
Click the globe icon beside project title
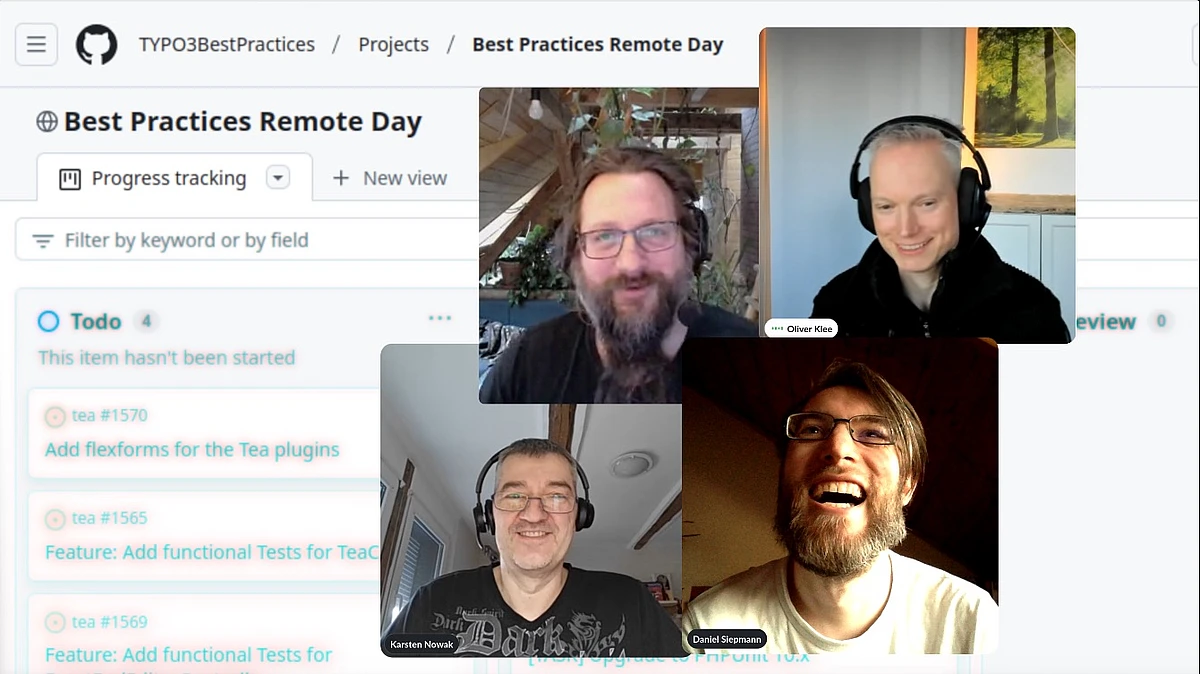47,122
